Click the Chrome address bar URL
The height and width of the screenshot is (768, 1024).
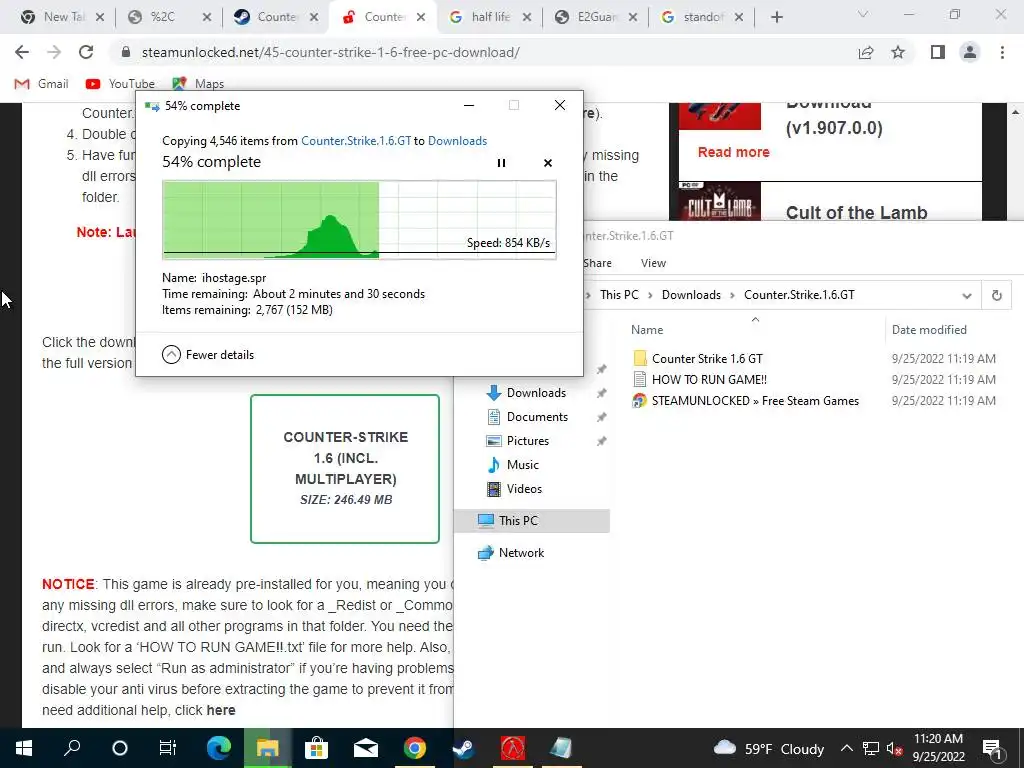pyautogui.click(x=330, y=52)
